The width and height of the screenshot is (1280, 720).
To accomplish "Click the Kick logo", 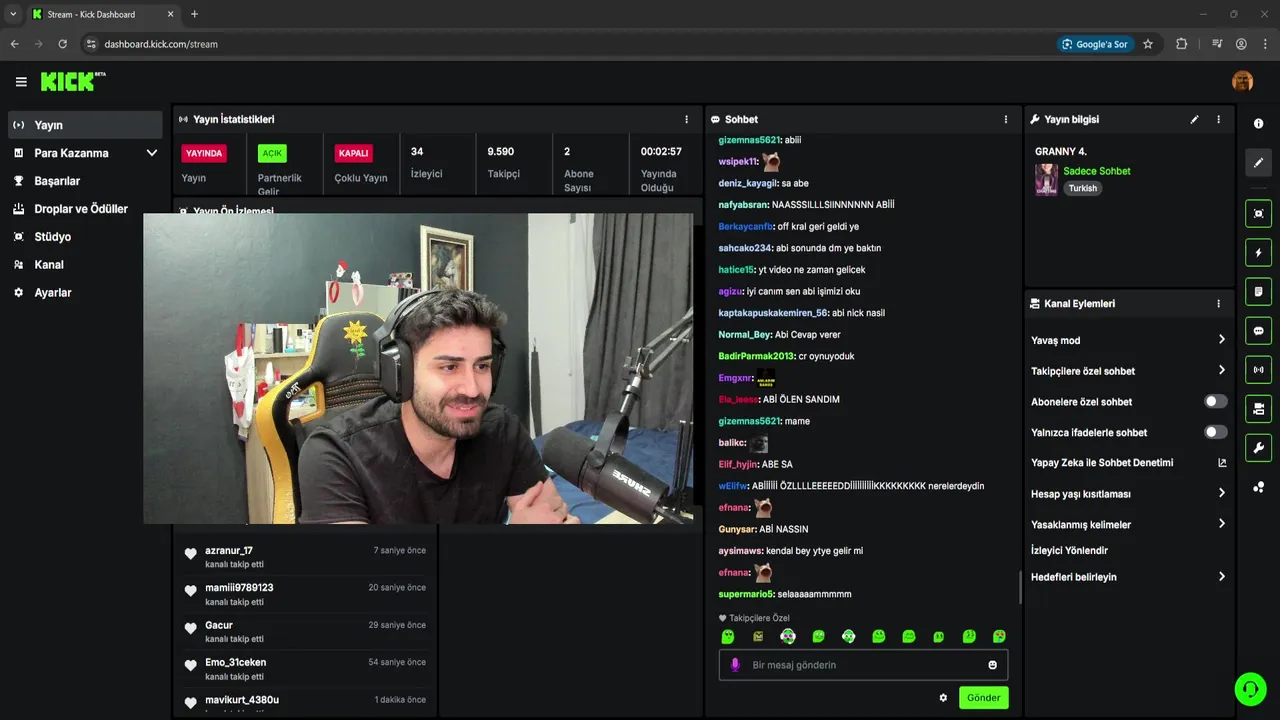I will click(x=72, y=81).
